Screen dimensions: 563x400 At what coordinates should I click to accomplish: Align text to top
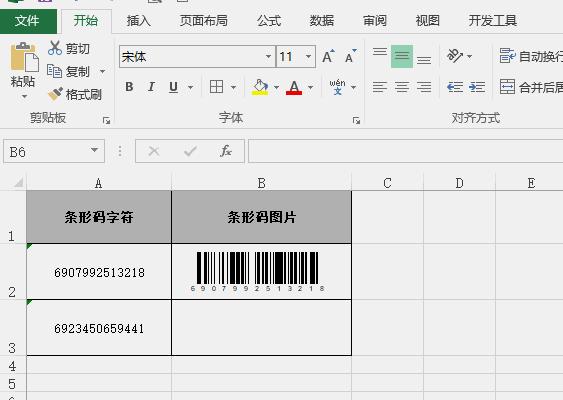click(x=380, y=52)
